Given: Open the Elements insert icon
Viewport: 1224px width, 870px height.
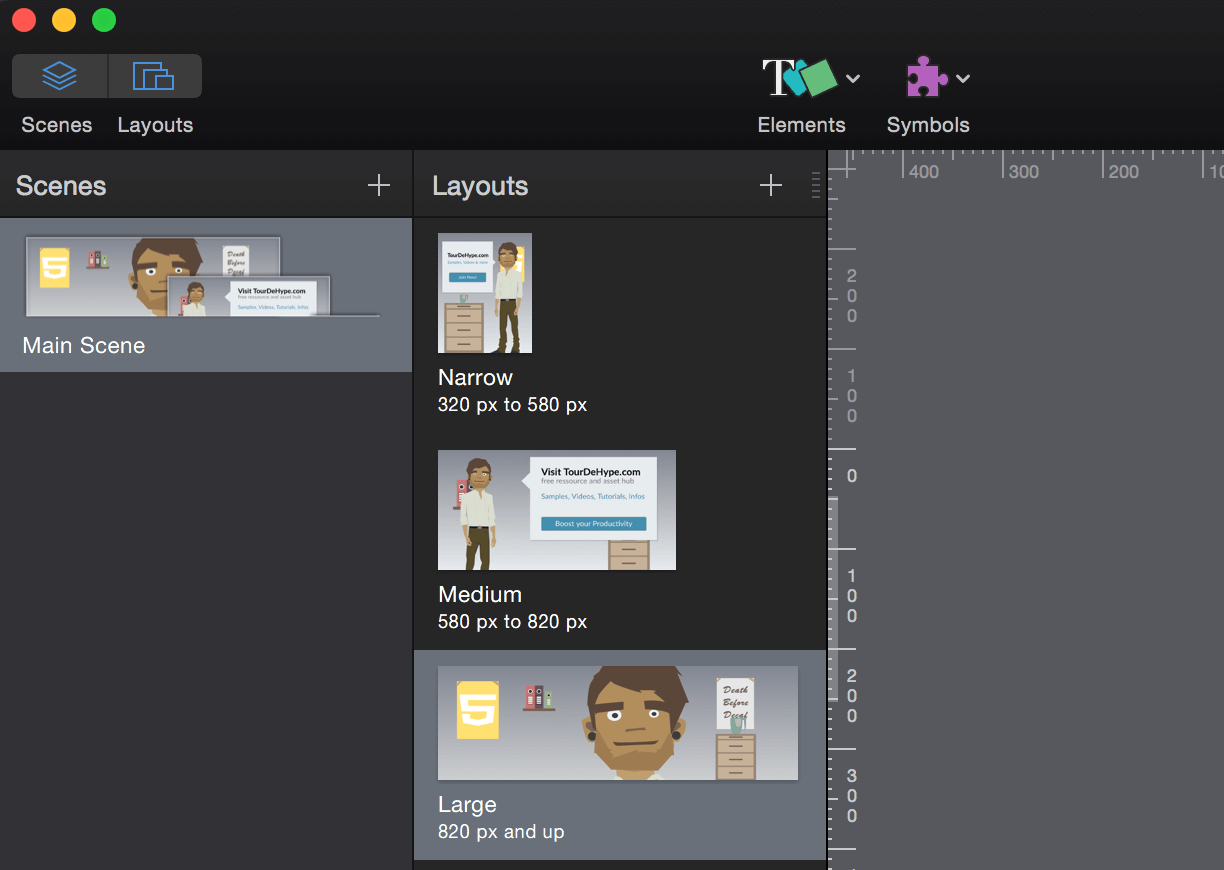Looking at the screenshot, I should tap(799, 78).
